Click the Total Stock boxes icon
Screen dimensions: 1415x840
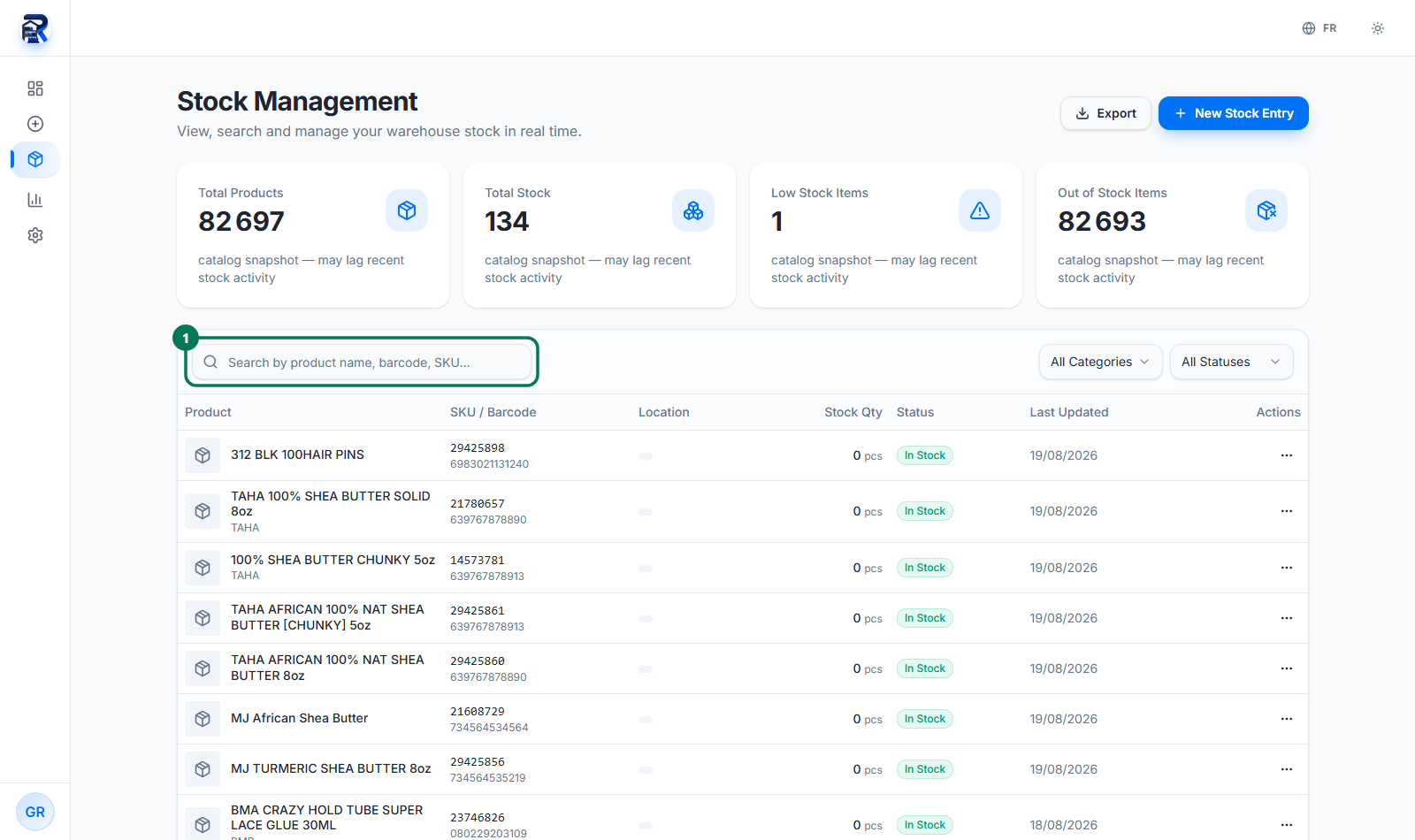[693, 210]
